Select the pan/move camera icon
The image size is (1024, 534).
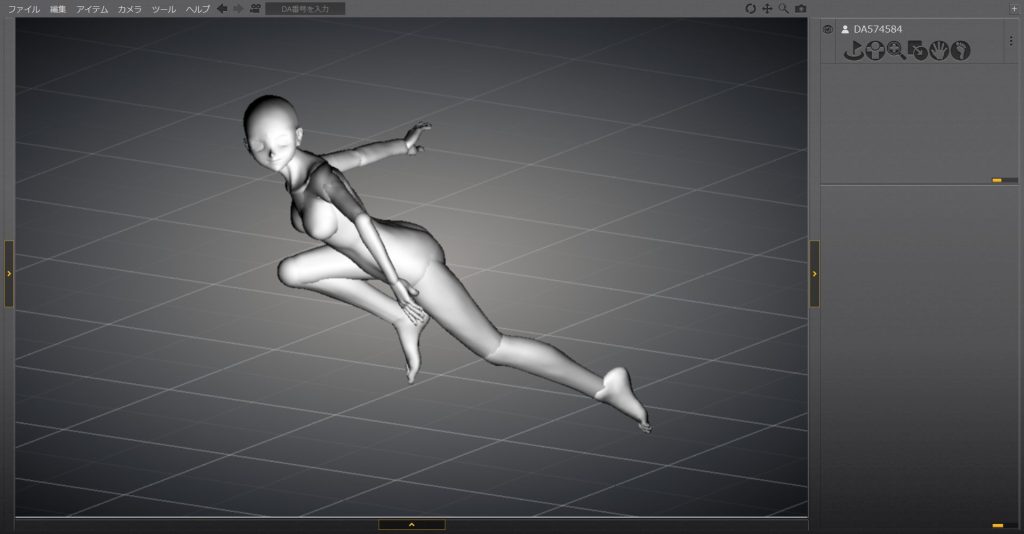point(767,8)
